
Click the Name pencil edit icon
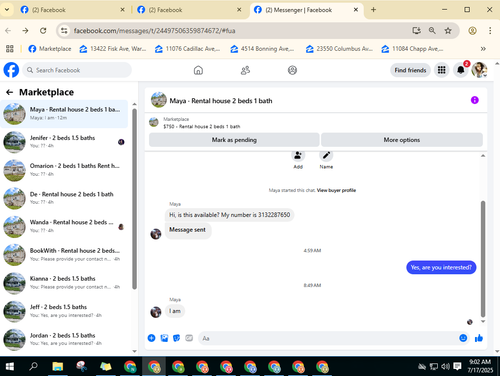pyautogui.click(x=326, y=156)
